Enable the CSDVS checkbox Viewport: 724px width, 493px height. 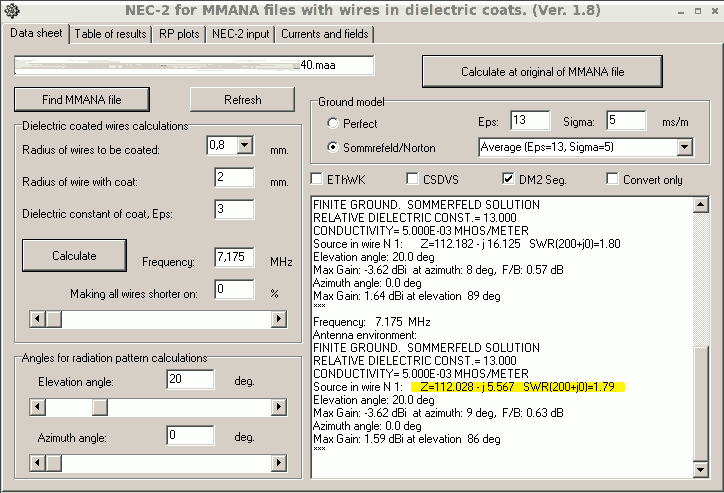(x=412, y=179)
